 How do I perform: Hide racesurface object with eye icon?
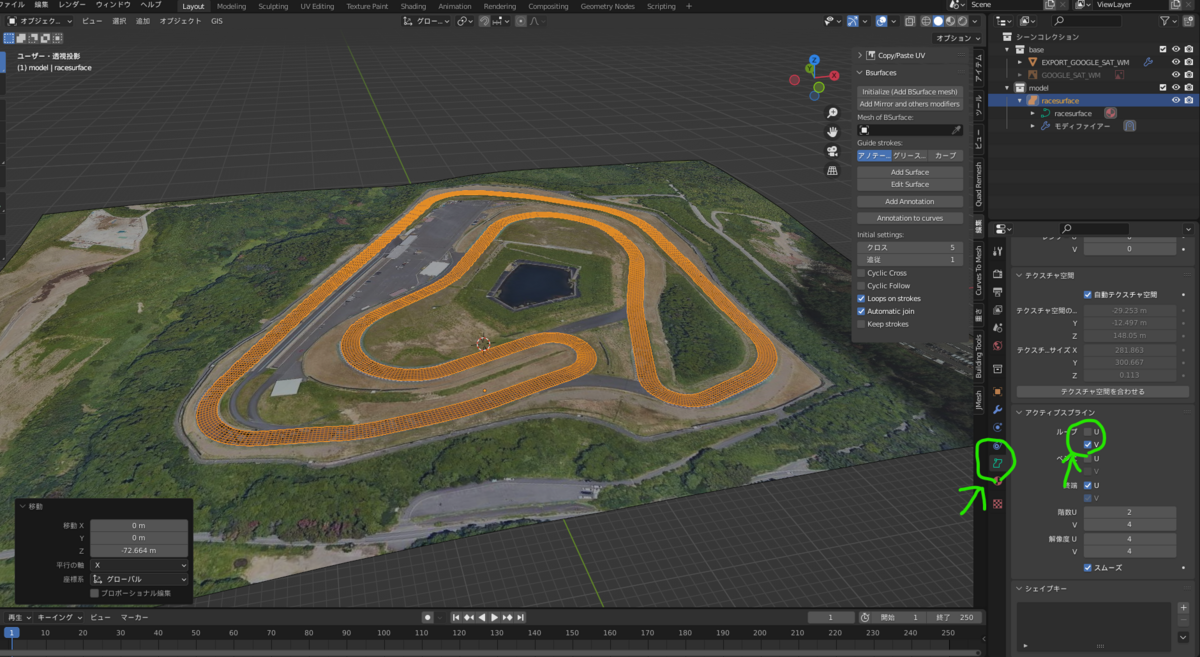[1175, 100]
